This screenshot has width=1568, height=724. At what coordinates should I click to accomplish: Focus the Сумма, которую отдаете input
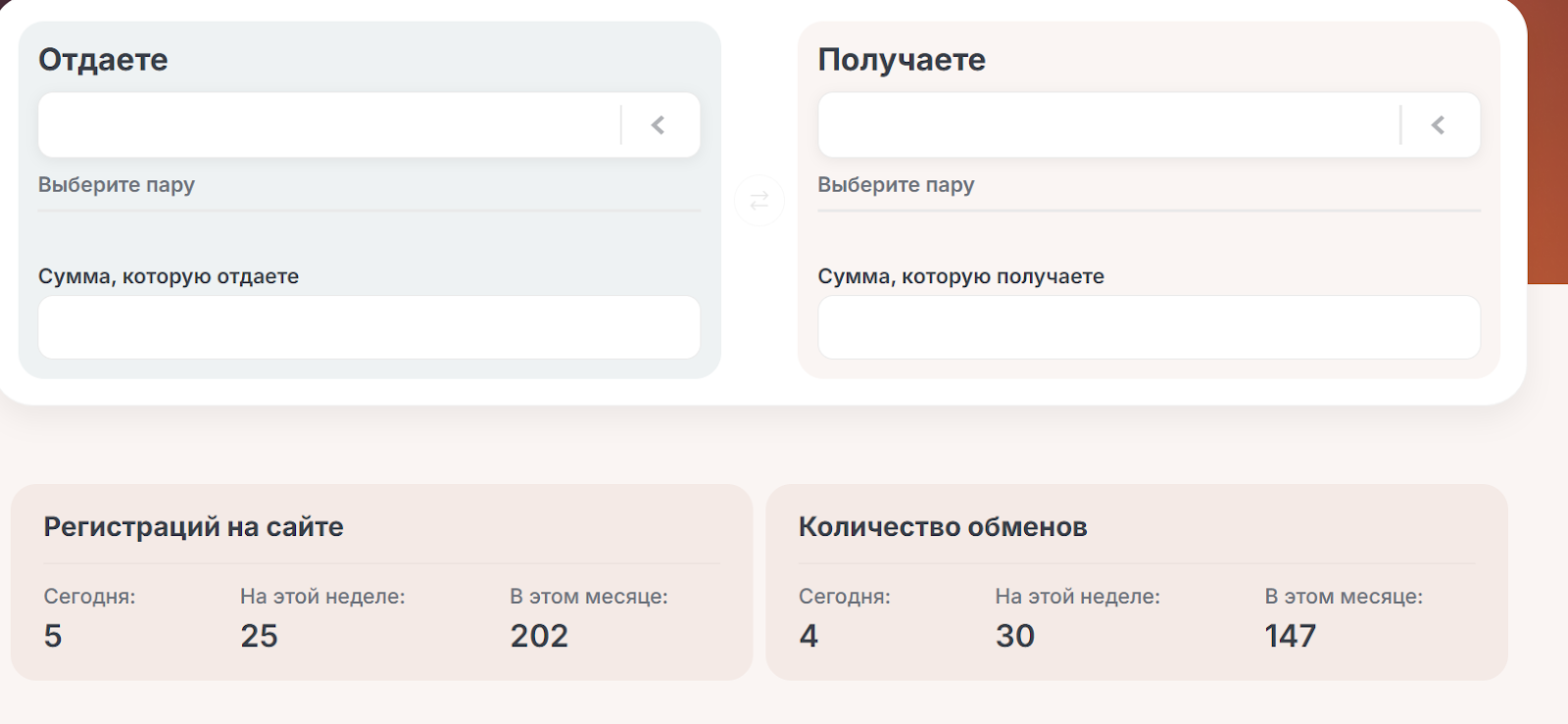click(x=368, y=327)
